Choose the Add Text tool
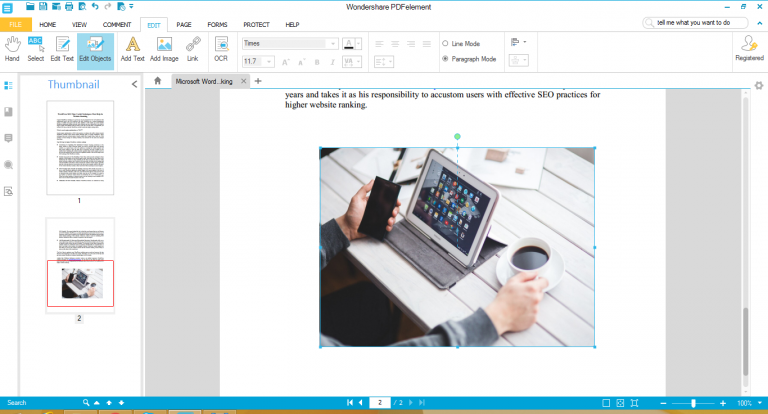This screenshot has height=414, width=768. pos(132,48)
